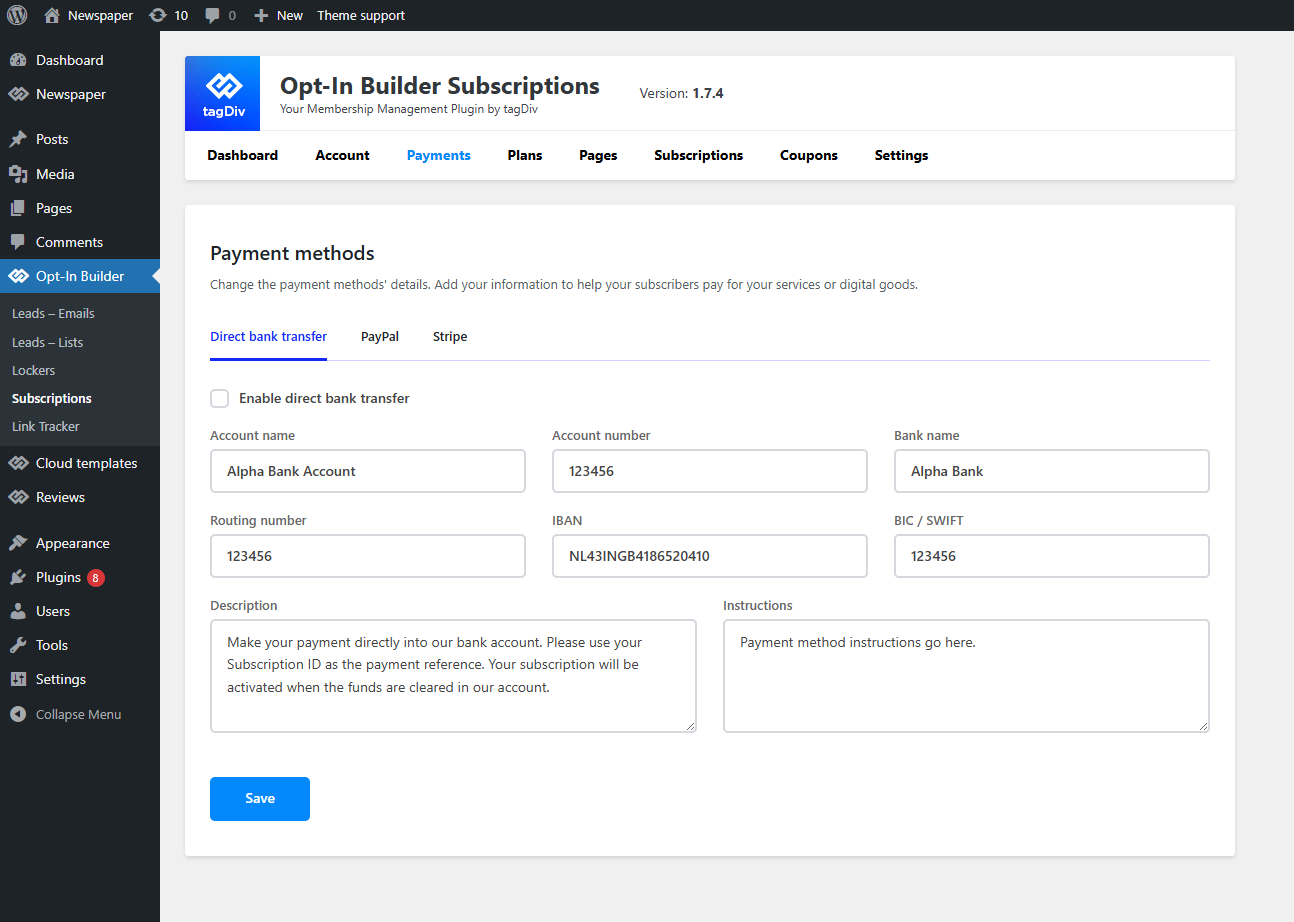This screenshot has width=1294, height=922.
Task: Click the Media sidebar icon
Action: [x=18, y=174]
